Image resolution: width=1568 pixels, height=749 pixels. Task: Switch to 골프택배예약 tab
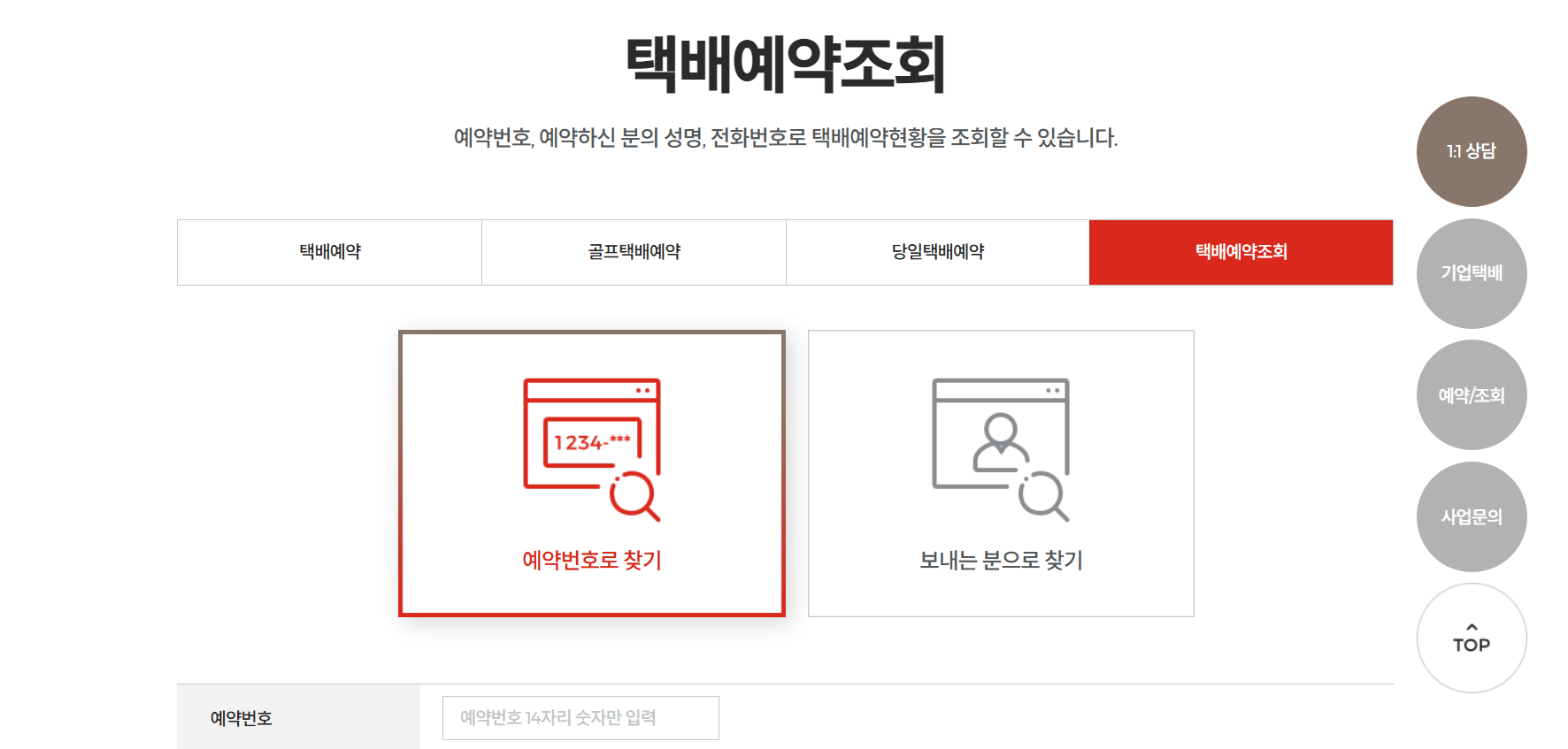634,252
